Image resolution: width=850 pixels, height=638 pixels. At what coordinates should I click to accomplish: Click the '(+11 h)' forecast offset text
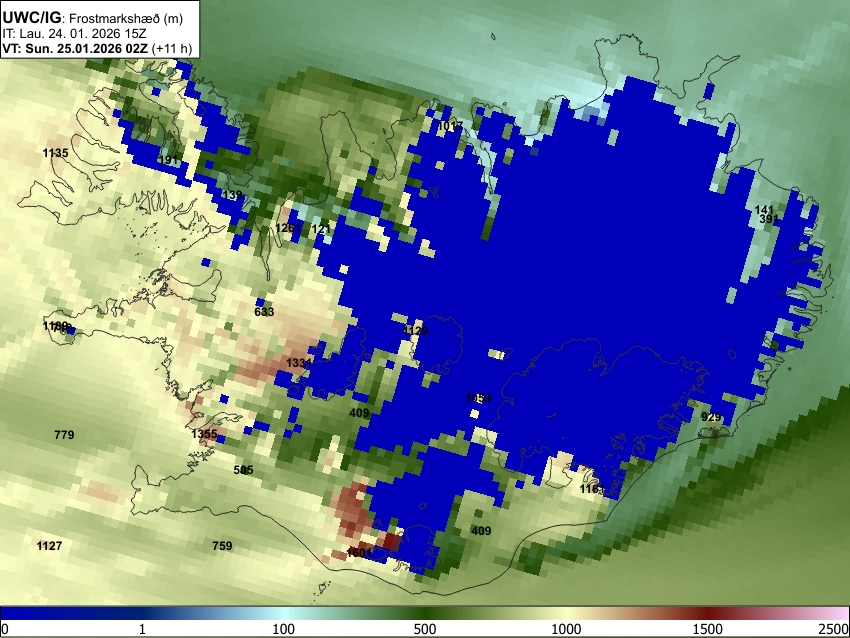(172, 48)
